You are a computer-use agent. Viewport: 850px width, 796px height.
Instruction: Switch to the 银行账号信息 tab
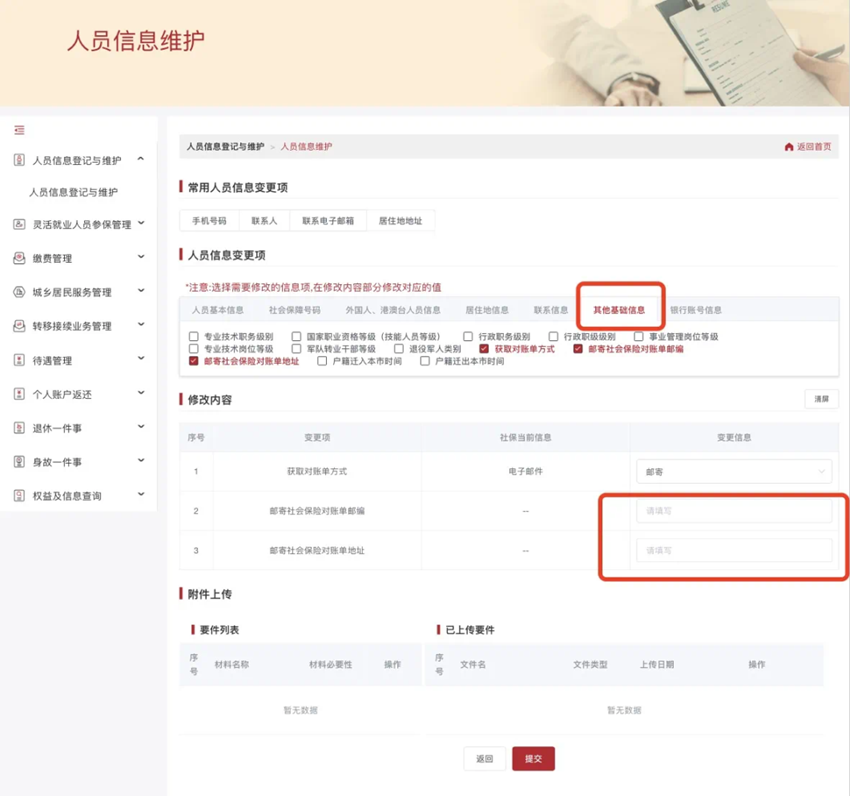[696, 310]
